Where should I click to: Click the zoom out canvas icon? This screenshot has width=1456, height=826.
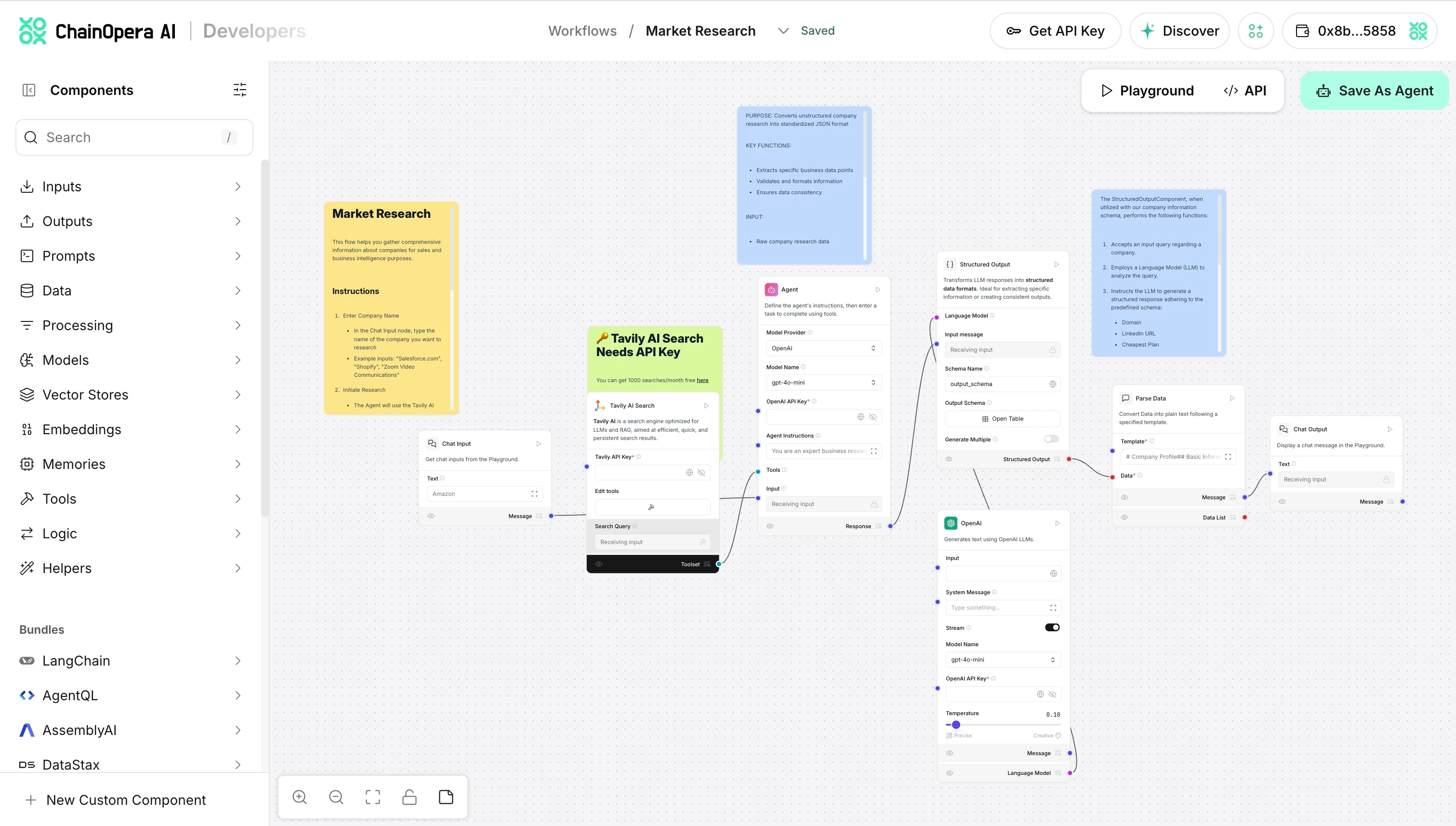(x=336, y=797)
